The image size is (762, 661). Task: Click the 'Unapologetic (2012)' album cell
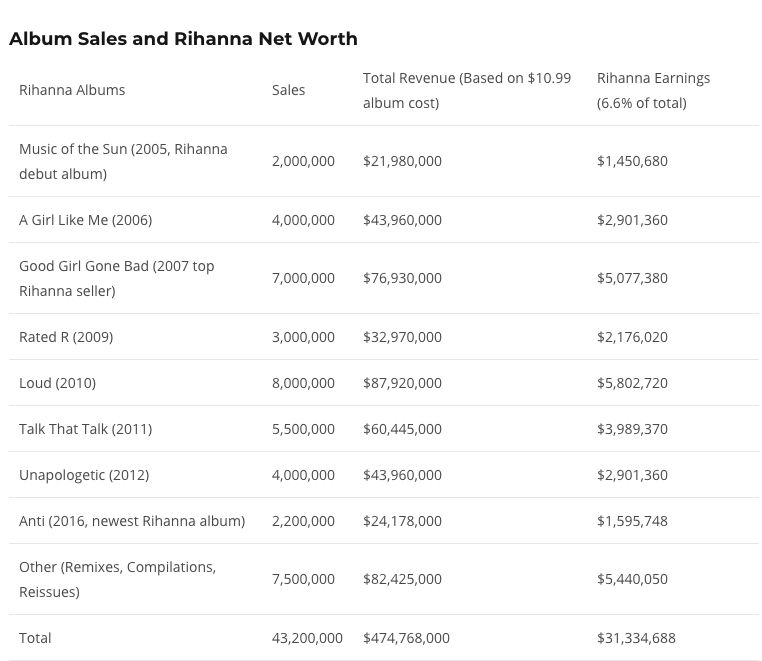(x=84, y=475)
